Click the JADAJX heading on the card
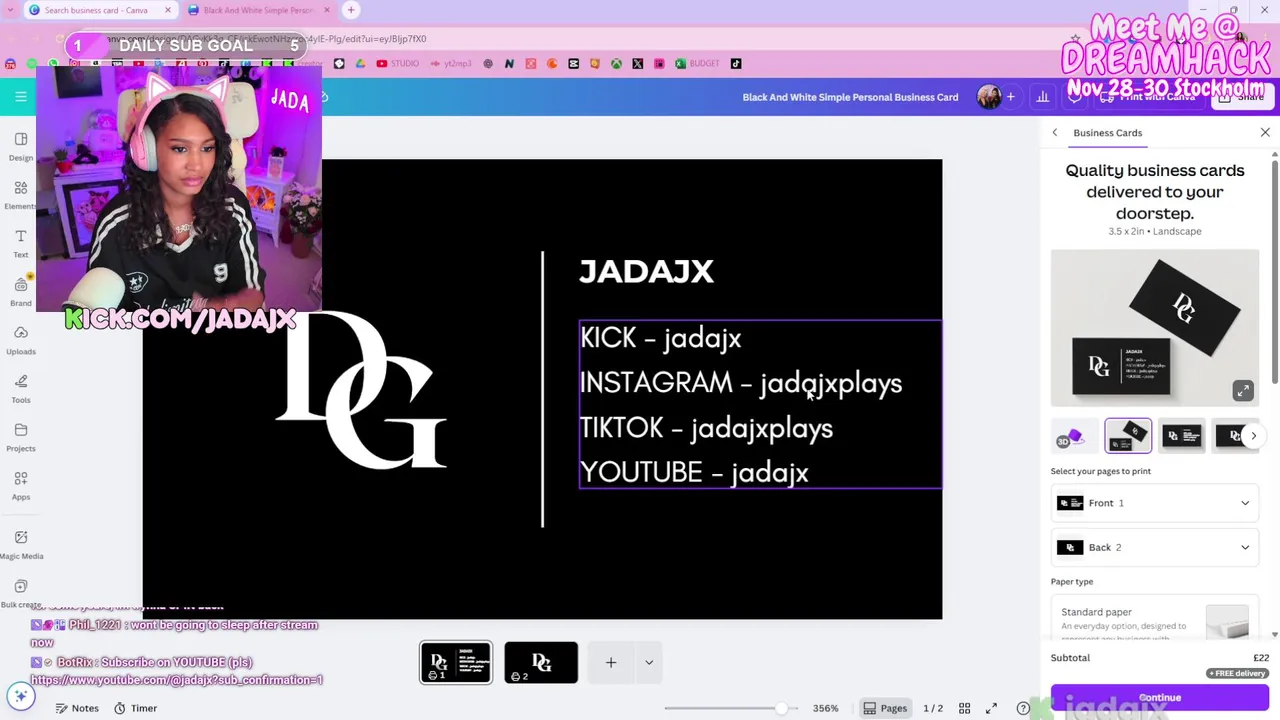Viewport: 1280px width, 720px height. [x=647, y=271]
